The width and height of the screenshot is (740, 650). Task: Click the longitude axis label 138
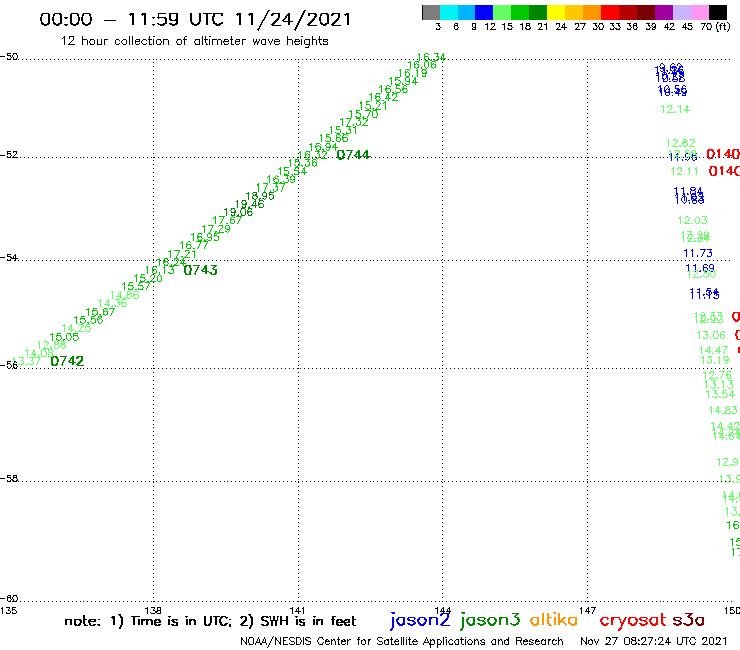(153, 610)
